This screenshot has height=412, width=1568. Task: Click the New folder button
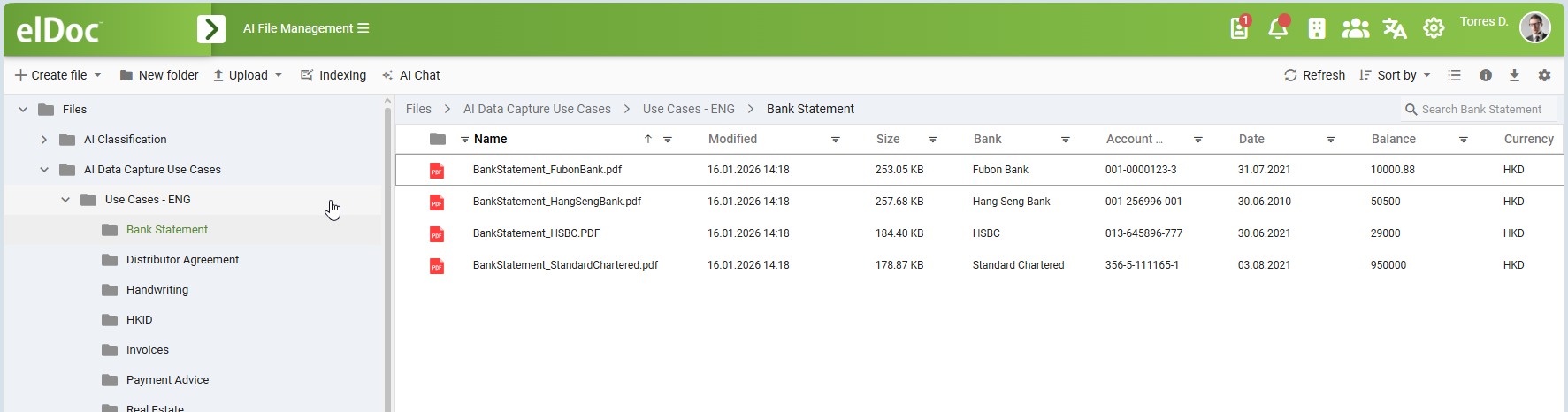pyautogui.click(x=159, y=75)
